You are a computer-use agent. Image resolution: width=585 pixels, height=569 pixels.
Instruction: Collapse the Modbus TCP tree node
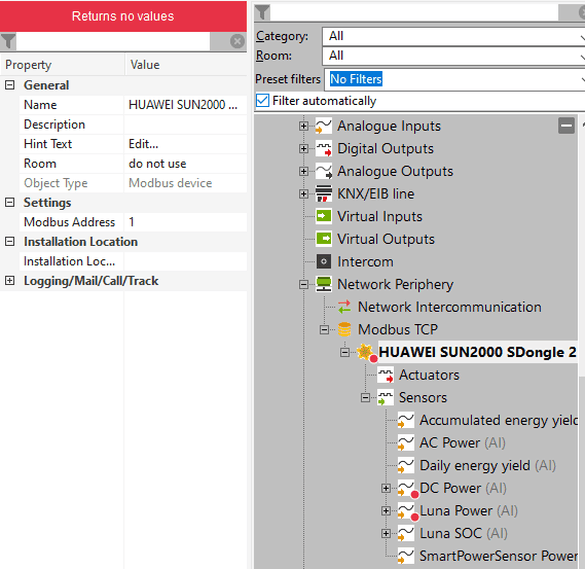(324, 329)
